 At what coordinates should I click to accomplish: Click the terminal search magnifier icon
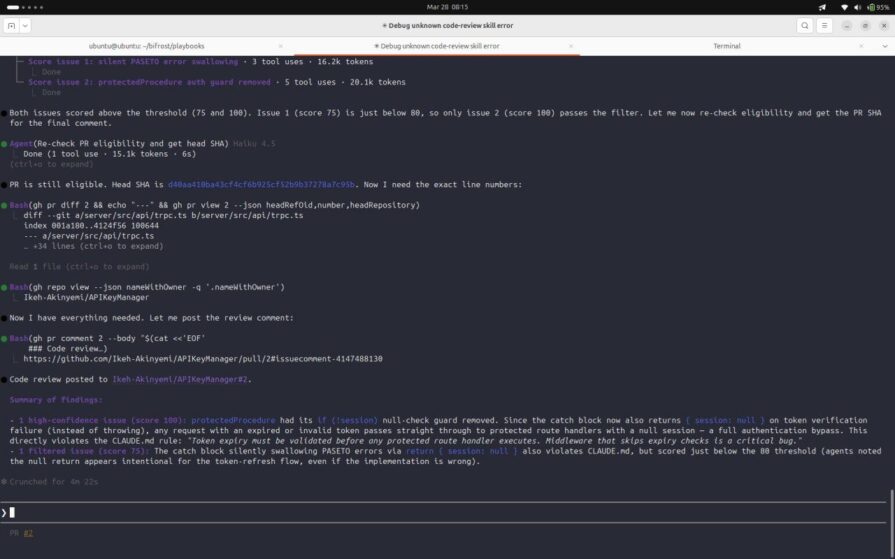(805, 26)
